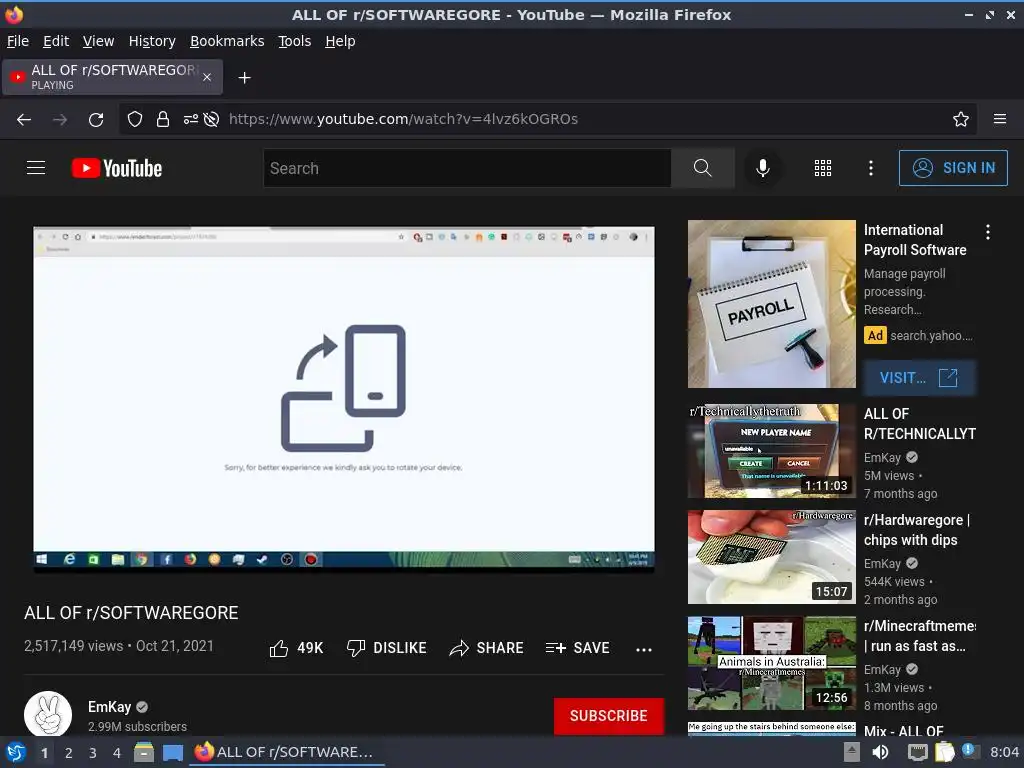
Task: Open the View menu
Action: pyautogui.click(x=99, y=41)
